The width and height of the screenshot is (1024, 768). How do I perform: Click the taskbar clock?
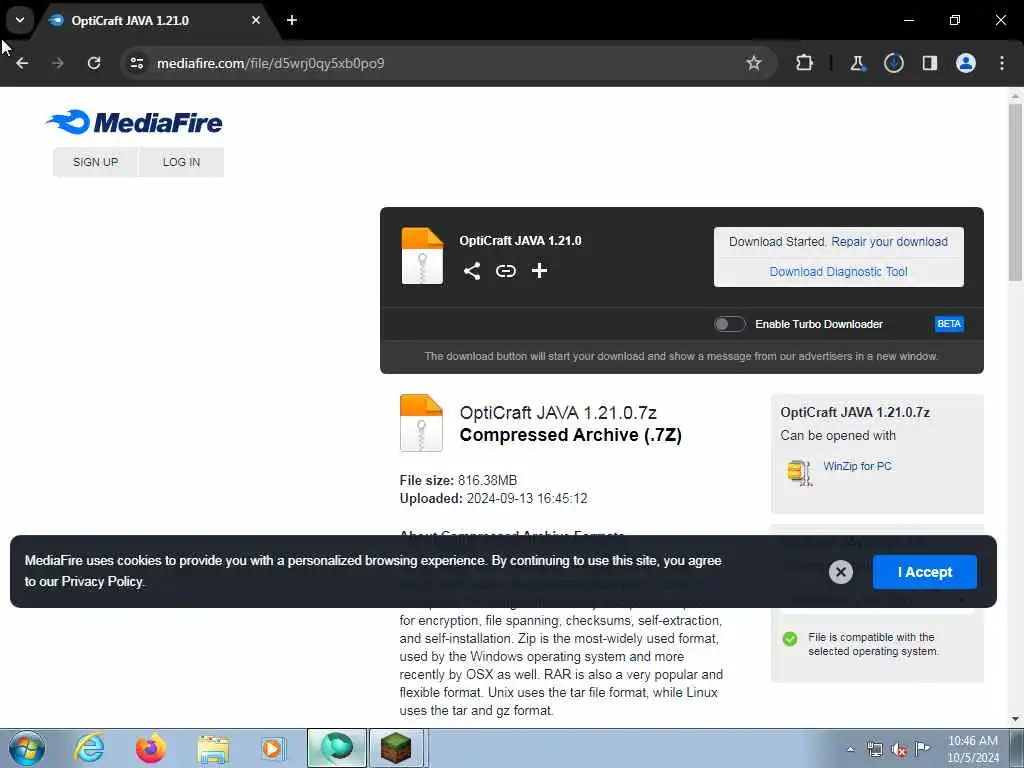973,749
